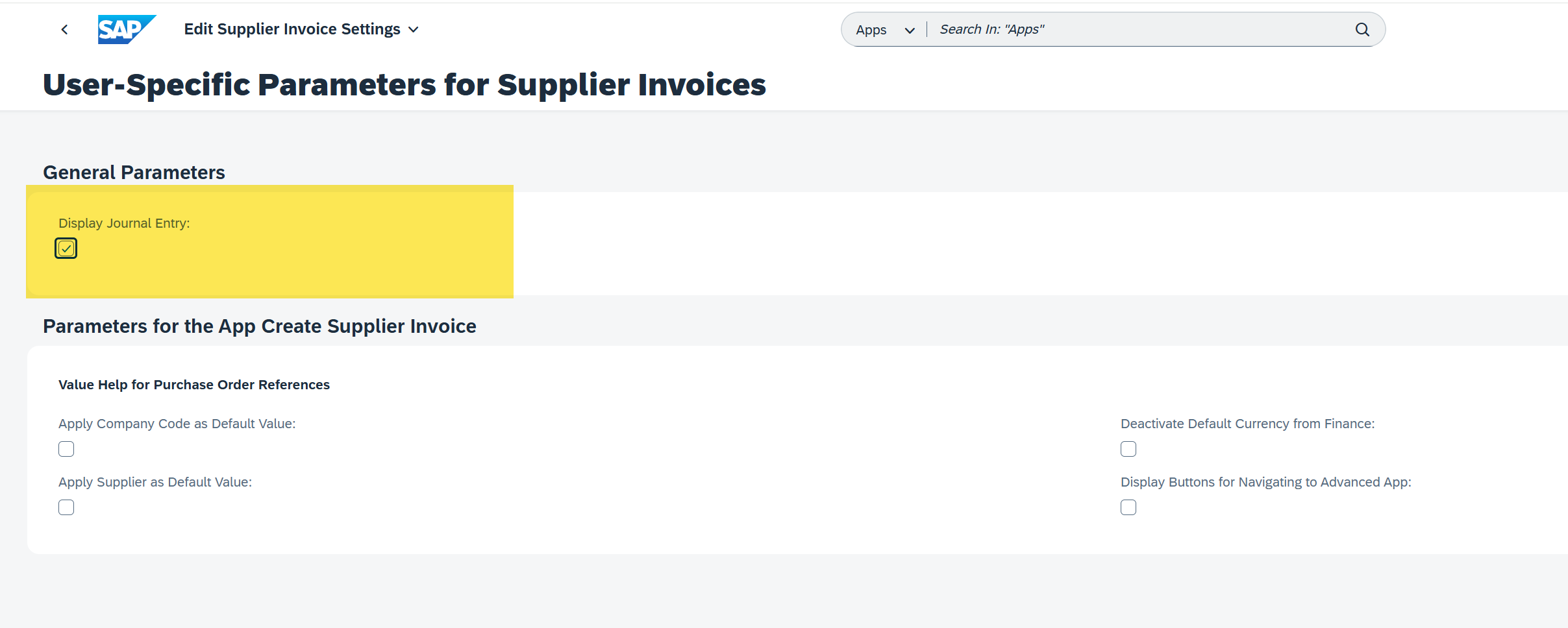The width and height of the screenshot is (1568, 628).
Task: Click the back navigation arrow
Action: pos(64,30)
